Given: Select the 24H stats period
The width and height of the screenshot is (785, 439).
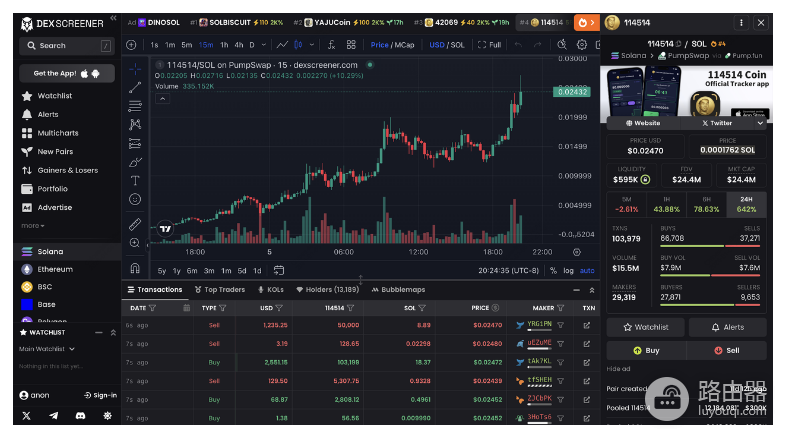Looking at the screenshot, I should [746, 204].
